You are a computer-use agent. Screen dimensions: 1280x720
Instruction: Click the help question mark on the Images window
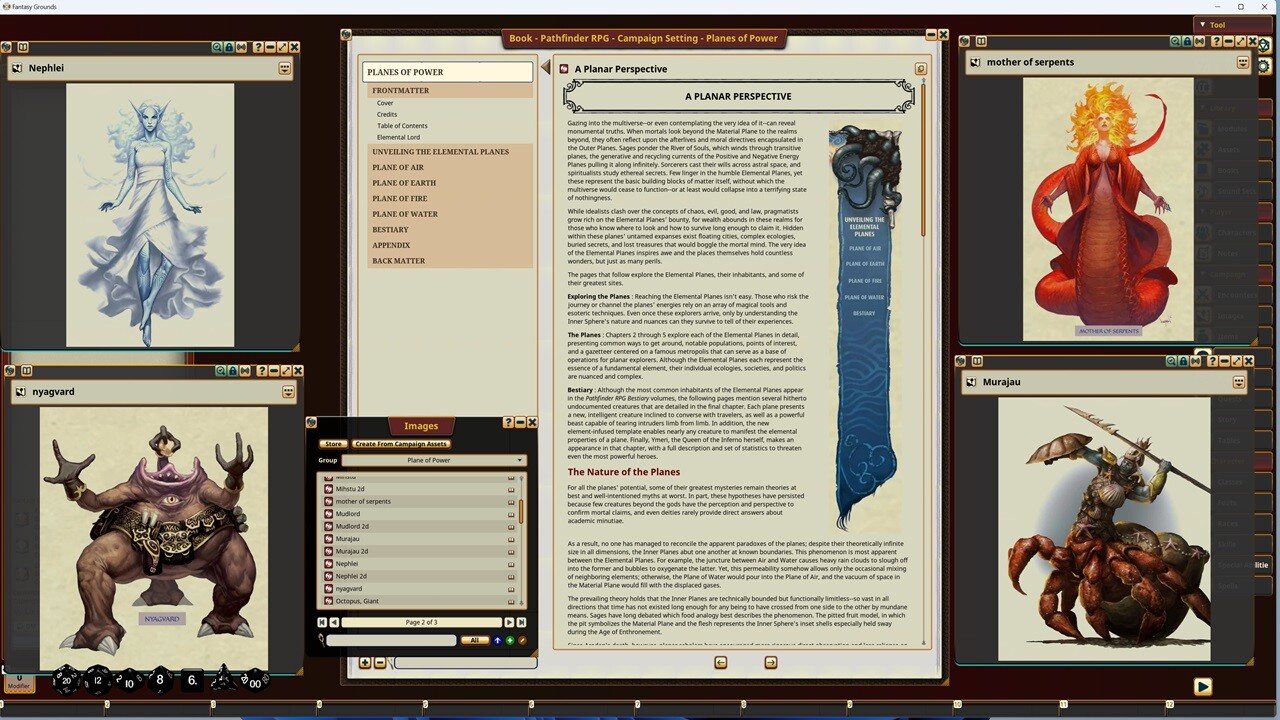pos(507,422)
